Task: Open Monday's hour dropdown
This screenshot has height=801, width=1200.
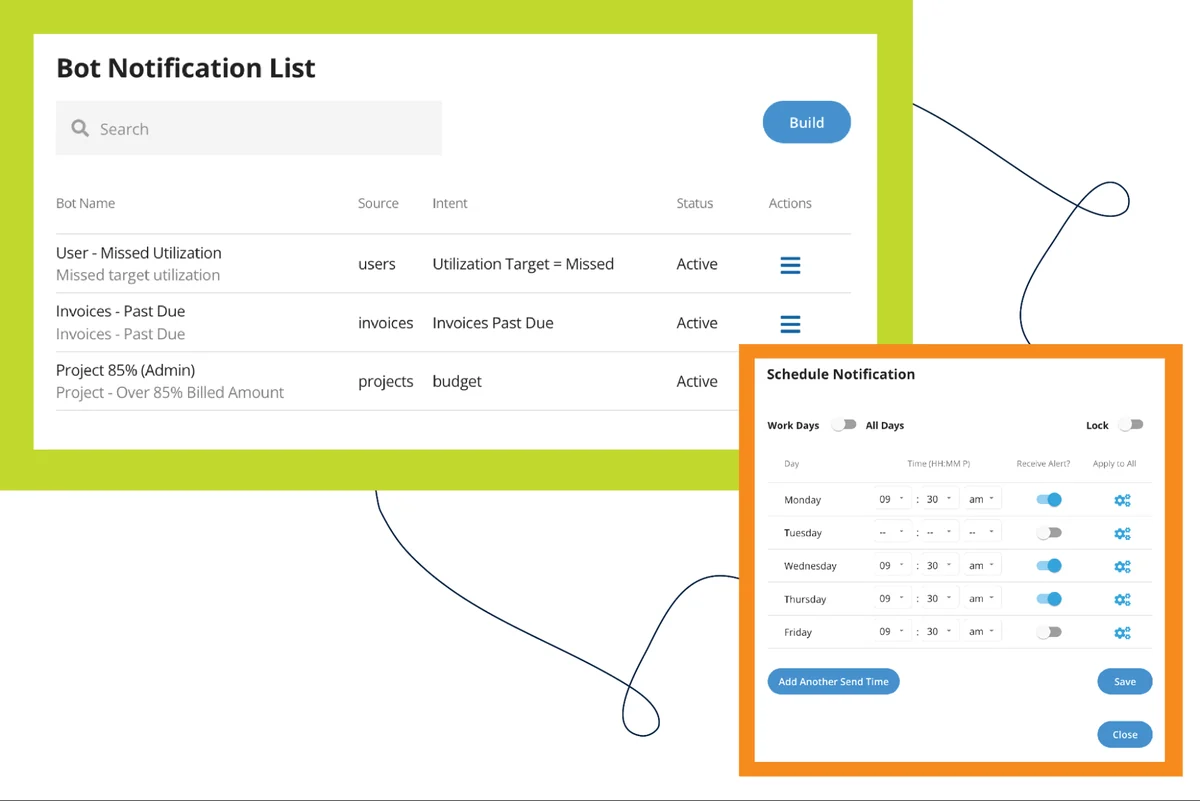Action: click(x=892, y=499)
